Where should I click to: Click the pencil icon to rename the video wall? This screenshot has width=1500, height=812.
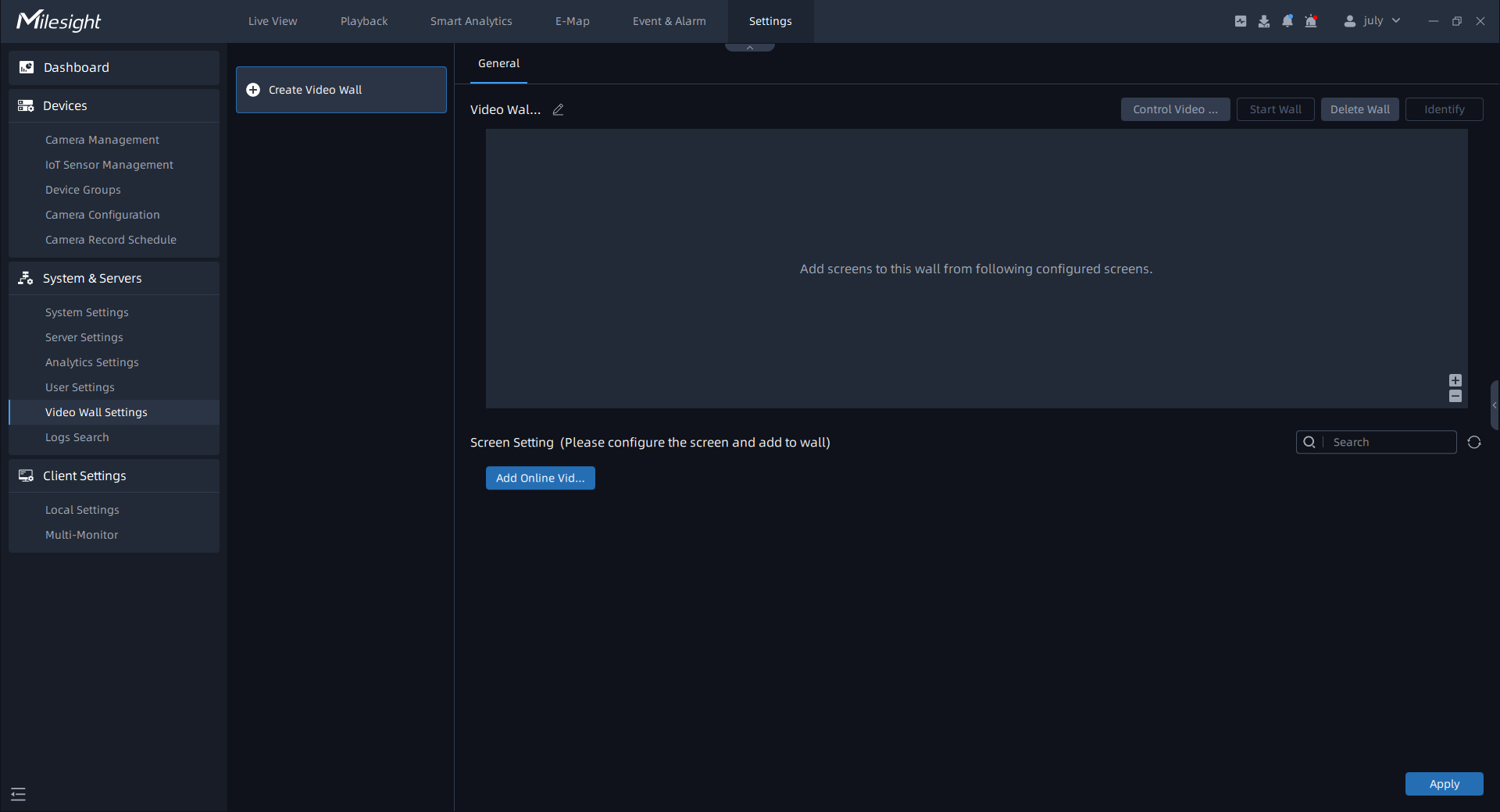(558, 110)
